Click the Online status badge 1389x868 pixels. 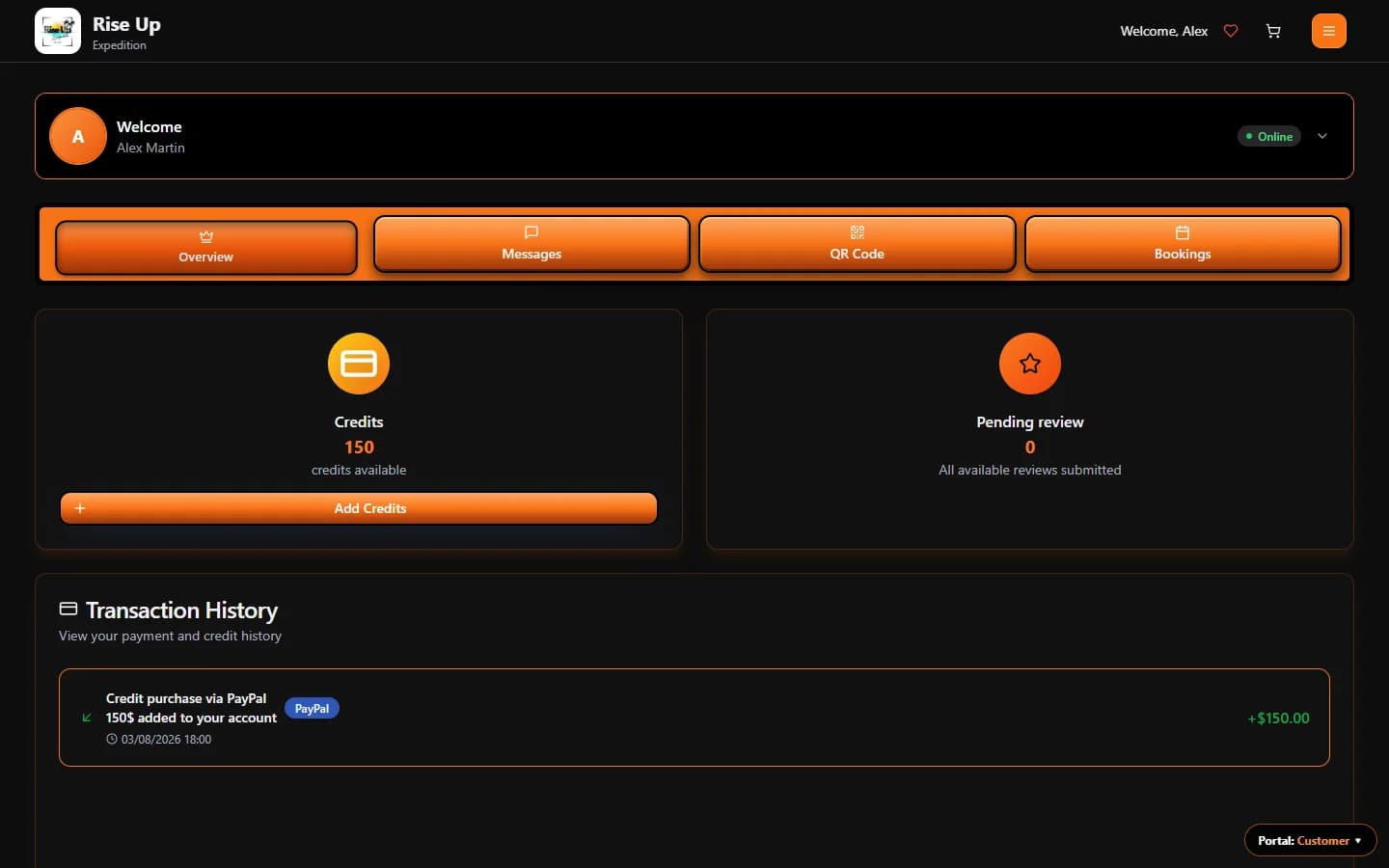[1269, 136]
